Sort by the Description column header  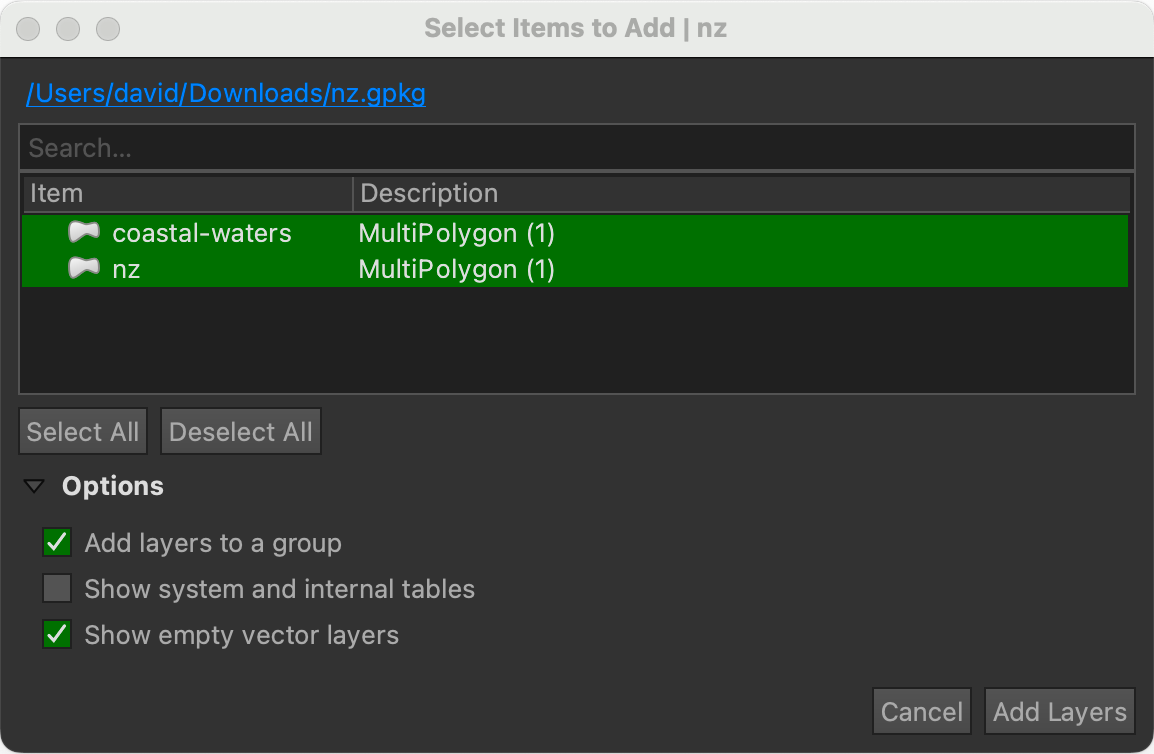pos(740,193)
